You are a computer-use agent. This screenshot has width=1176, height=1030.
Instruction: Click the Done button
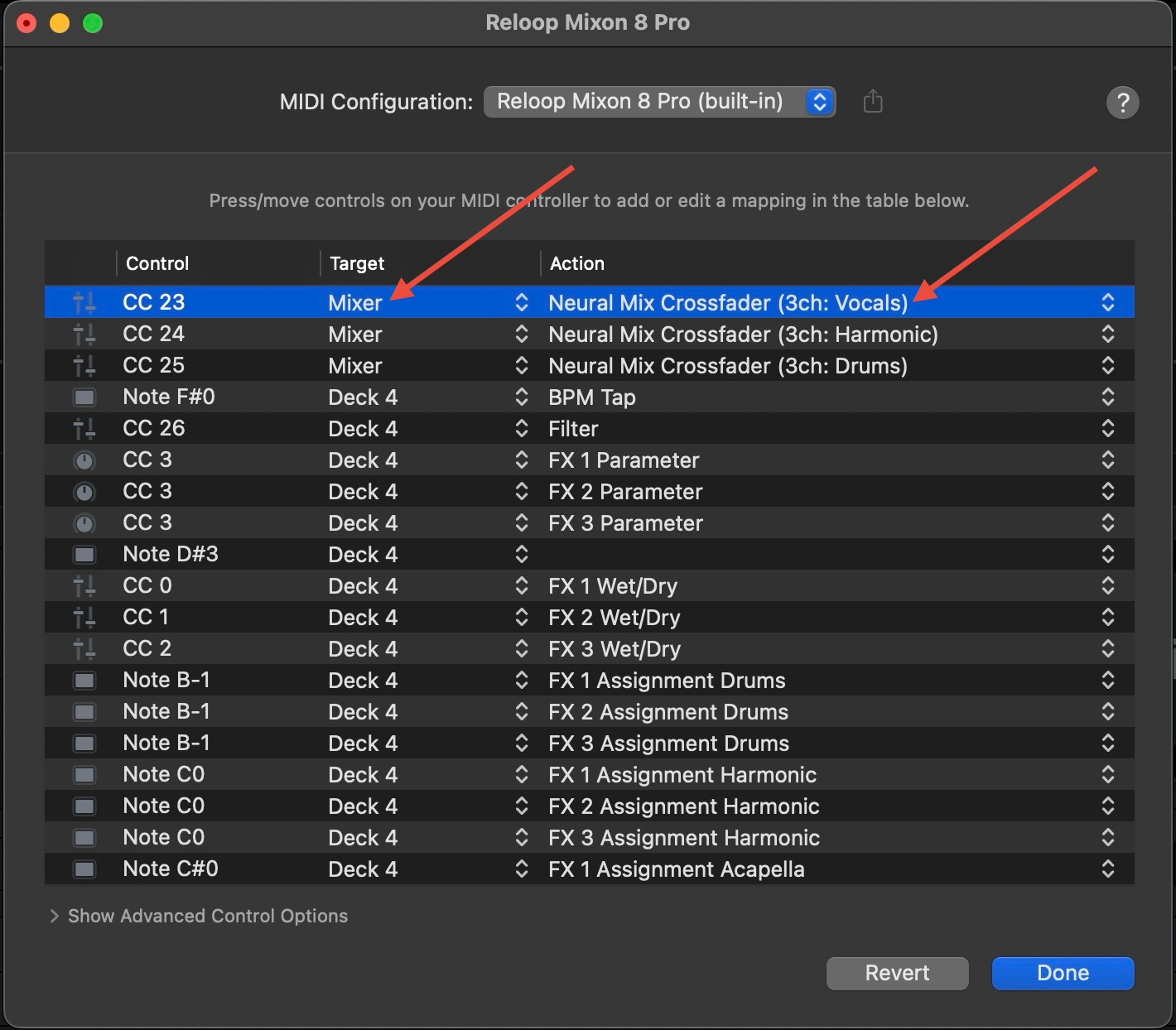pos(1063,973)
